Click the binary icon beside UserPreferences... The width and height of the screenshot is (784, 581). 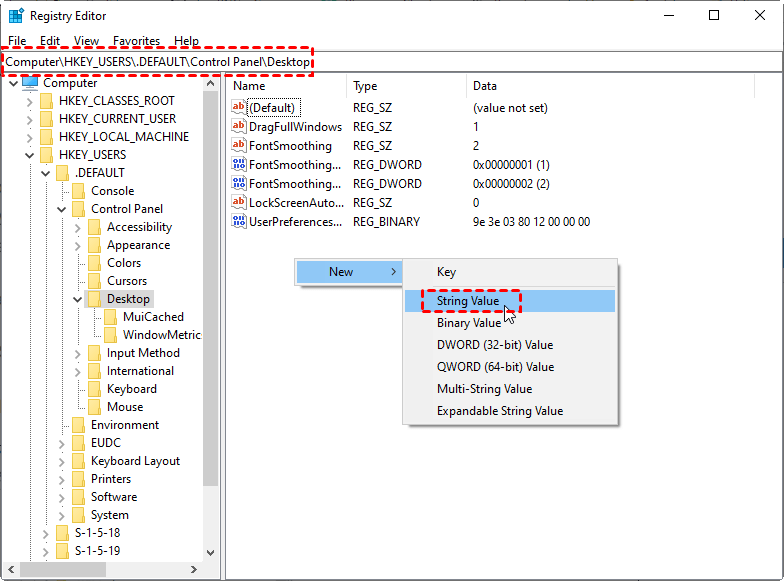(239, 222)
